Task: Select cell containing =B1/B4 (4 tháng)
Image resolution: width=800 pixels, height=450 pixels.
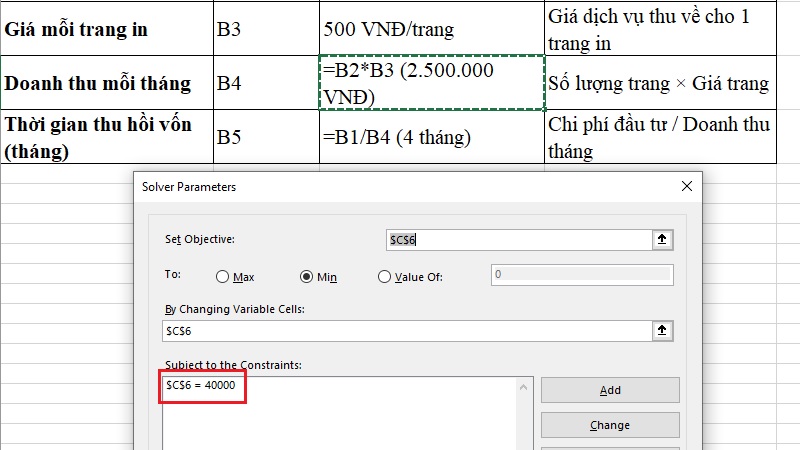Action: tap(432, 137)
